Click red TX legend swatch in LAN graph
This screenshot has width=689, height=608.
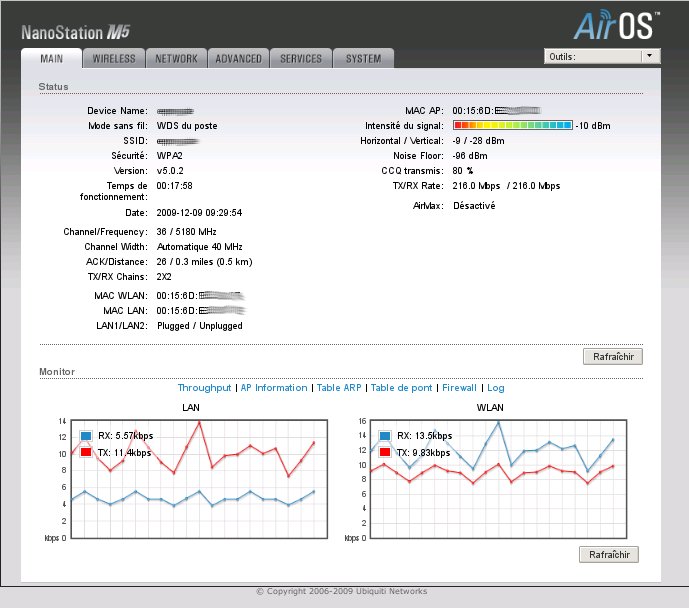coord(86,452)
